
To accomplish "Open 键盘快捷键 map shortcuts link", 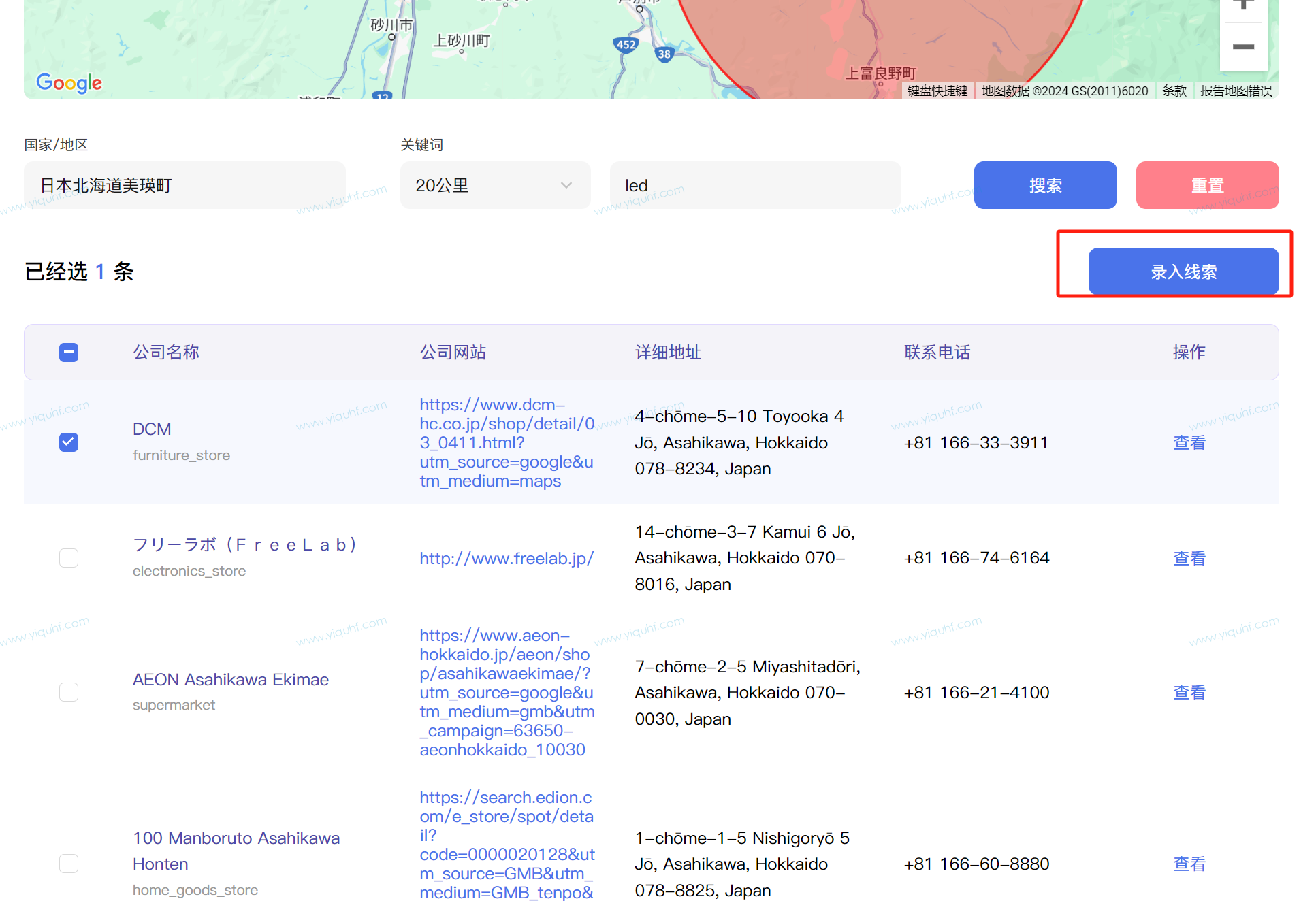I will pyautogui.click(x=937, y=91).
